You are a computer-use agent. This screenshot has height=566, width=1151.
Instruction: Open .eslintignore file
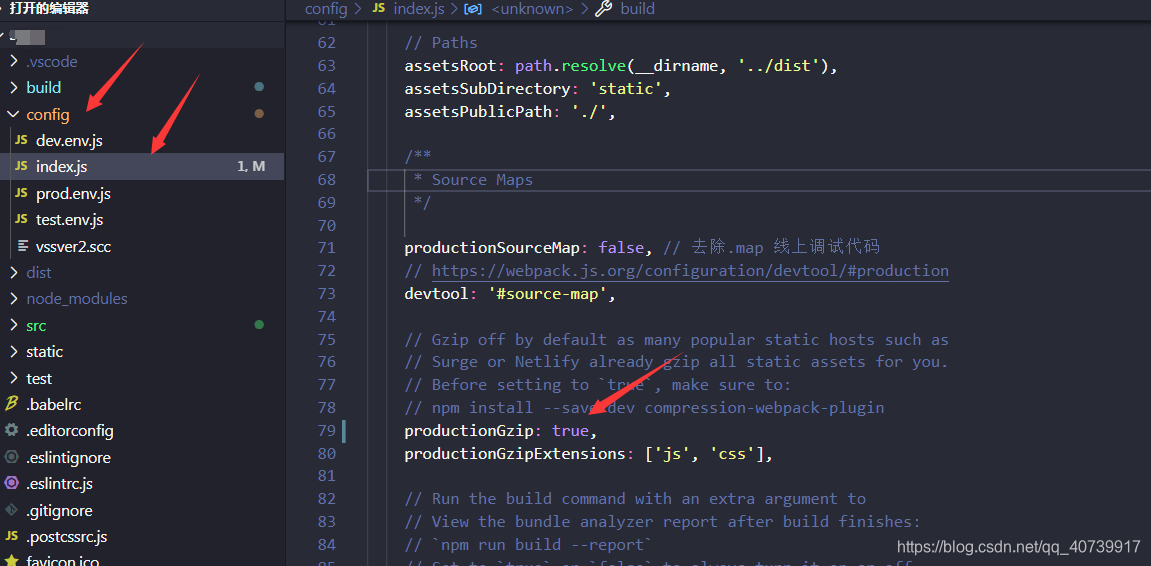68,457
